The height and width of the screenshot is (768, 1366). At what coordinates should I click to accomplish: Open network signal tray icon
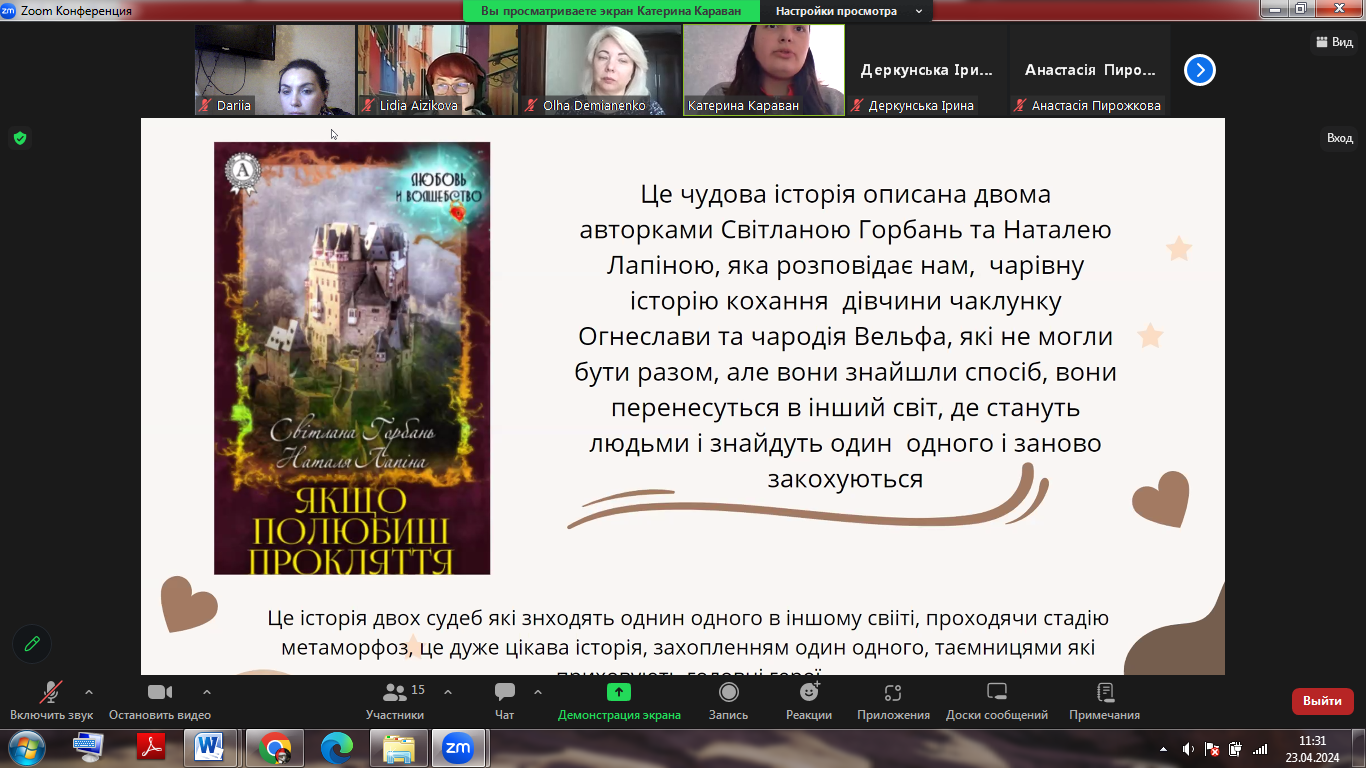coord(1261,749)
